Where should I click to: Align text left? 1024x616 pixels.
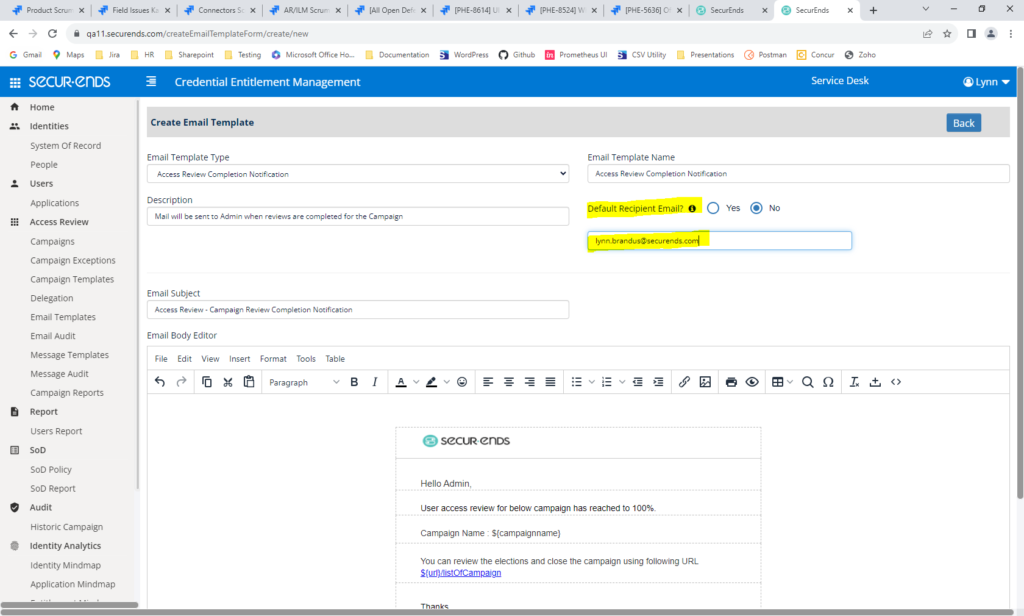pos(488,382)
